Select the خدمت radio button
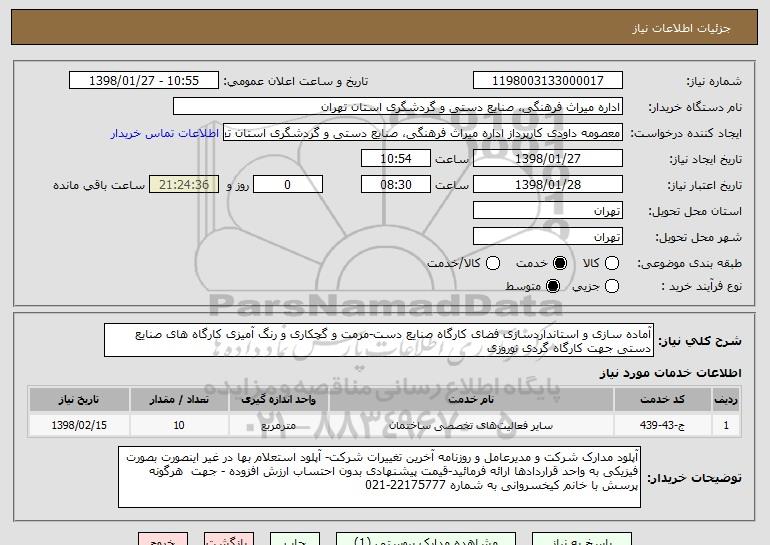Viewport: 770px width, 545px height. [x=560, y=264]
